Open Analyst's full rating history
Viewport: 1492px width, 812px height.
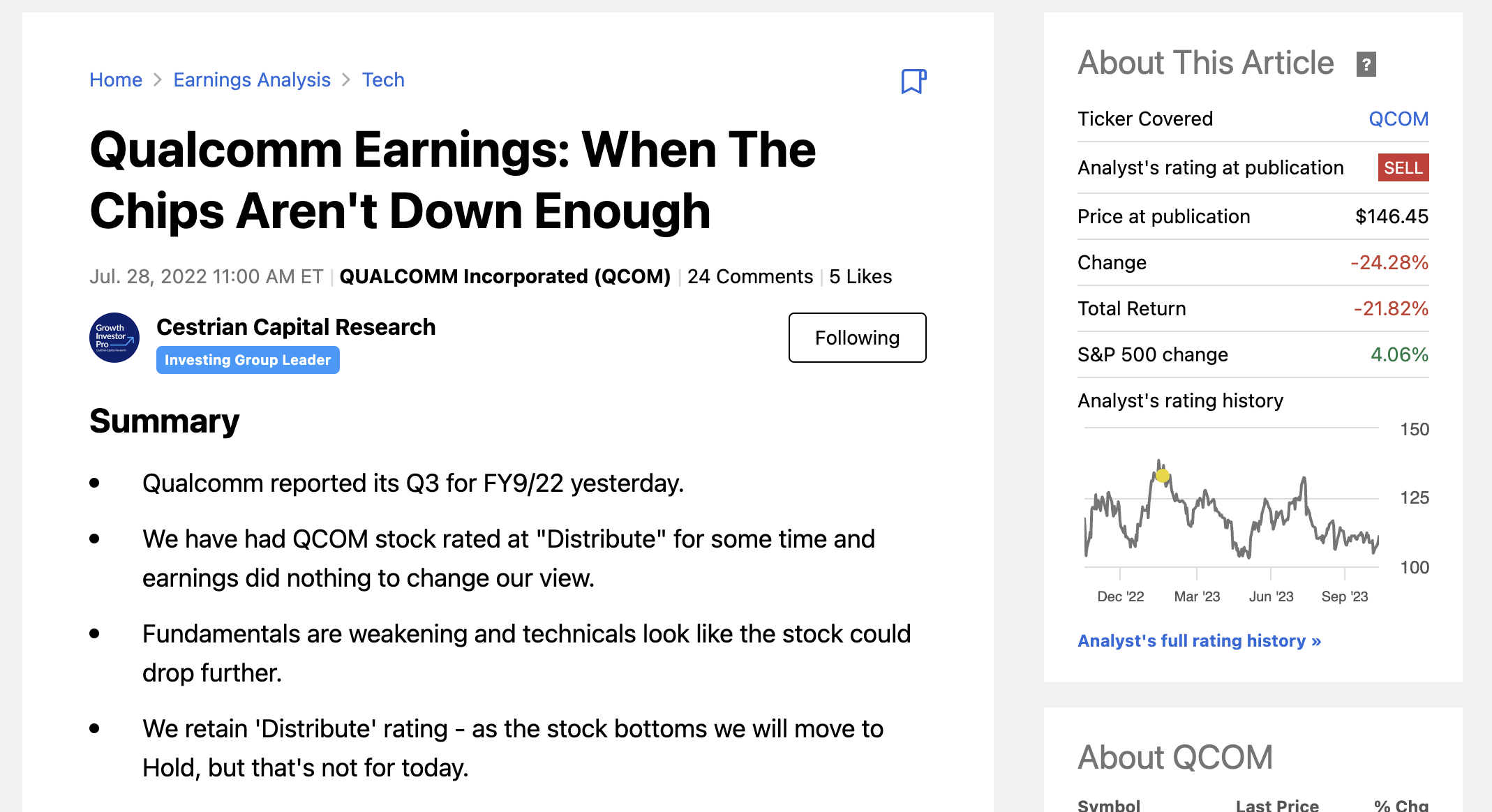point(1200,640)
